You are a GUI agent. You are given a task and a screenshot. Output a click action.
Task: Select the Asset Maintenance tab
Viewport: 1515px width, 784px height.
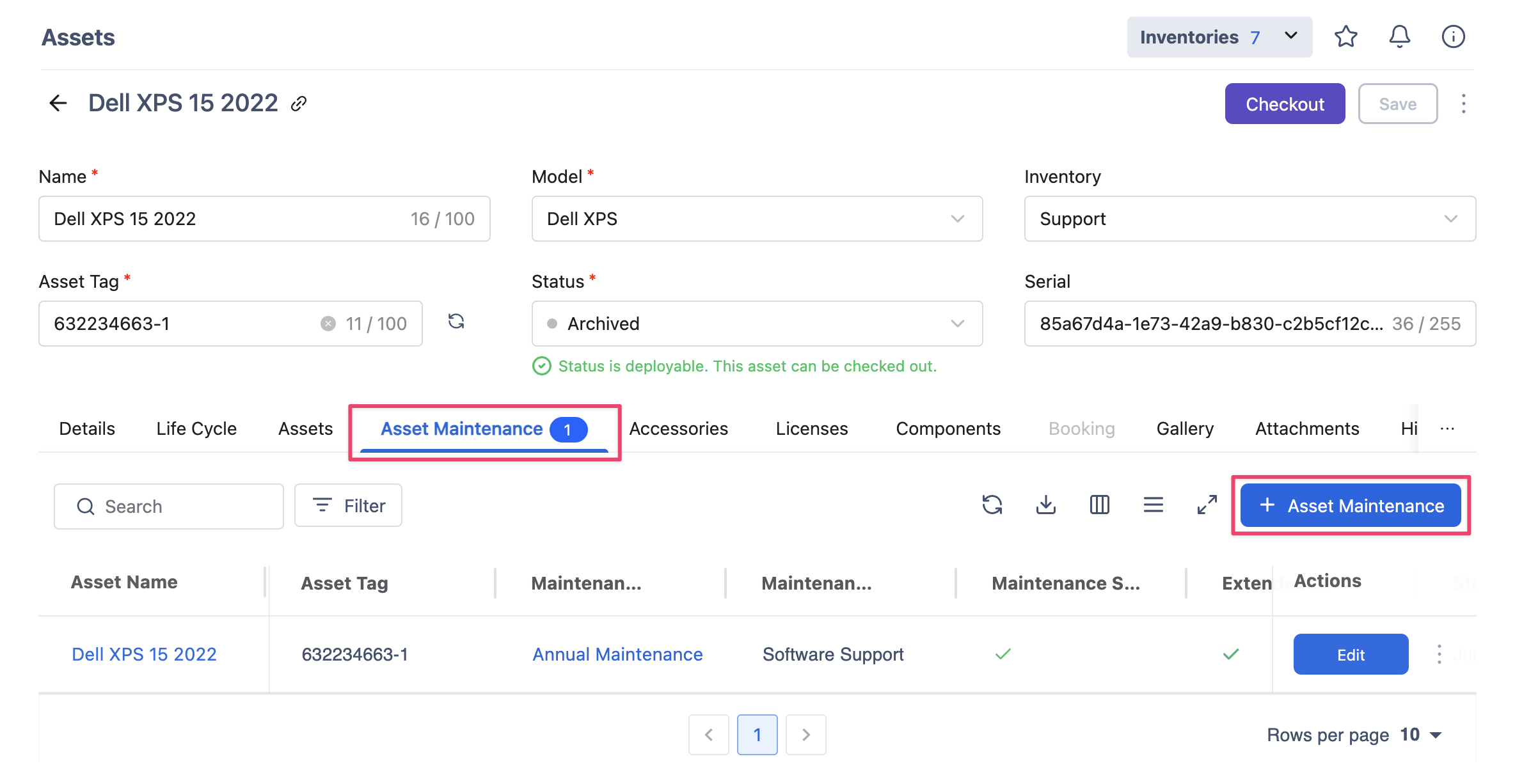484,429
